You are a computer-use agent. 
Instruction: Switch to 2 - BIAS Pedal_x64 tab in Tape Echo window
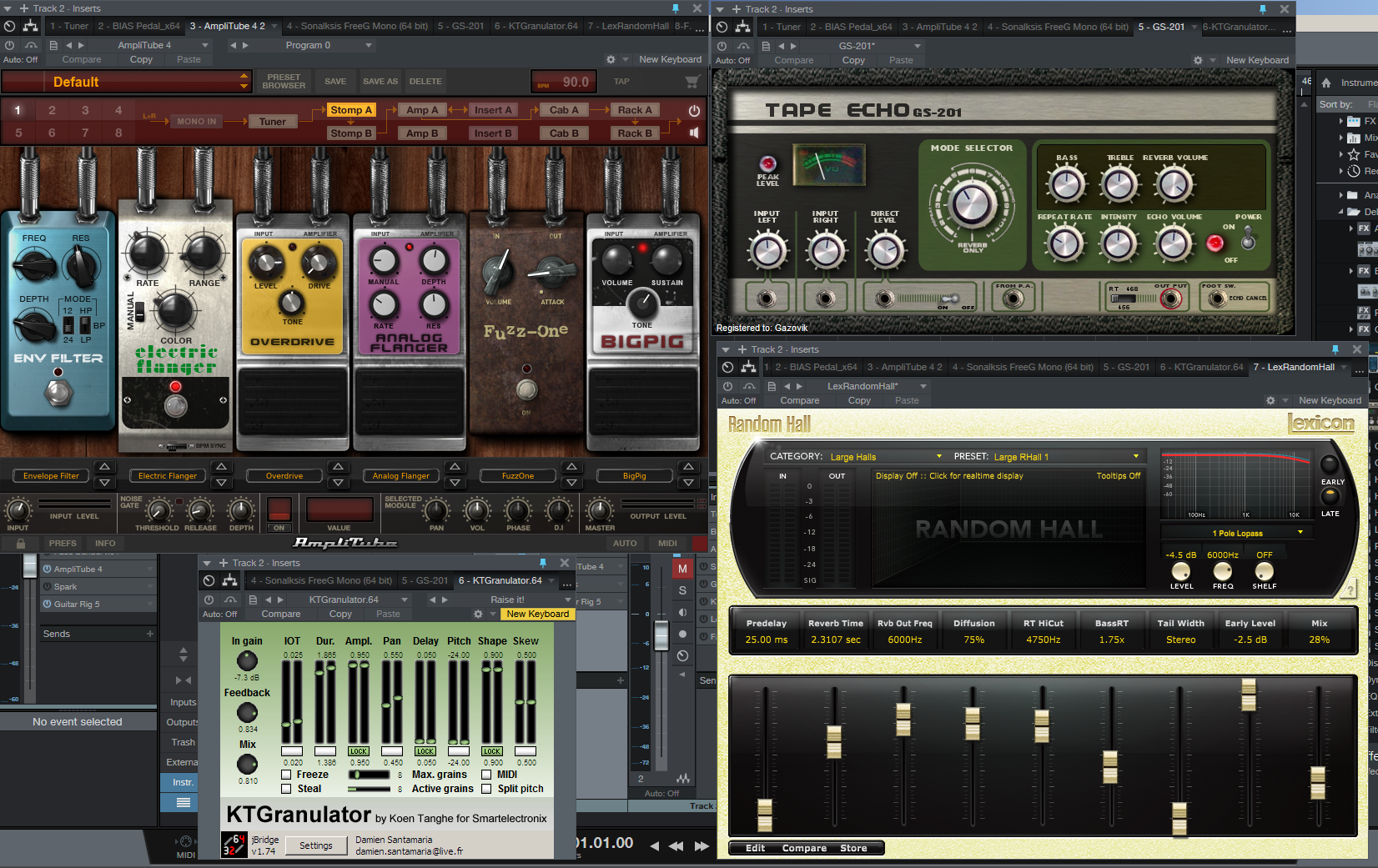pos(851,27)
